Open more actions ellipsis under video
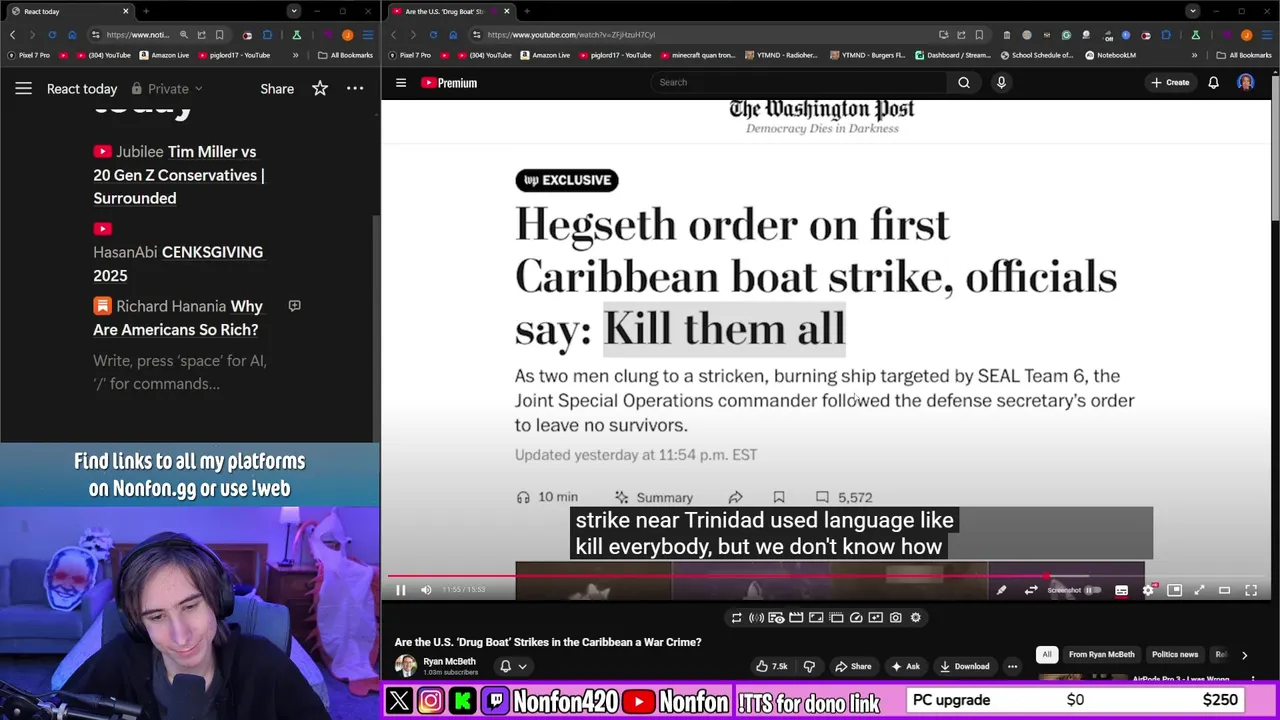 [x=1012, y=666]
